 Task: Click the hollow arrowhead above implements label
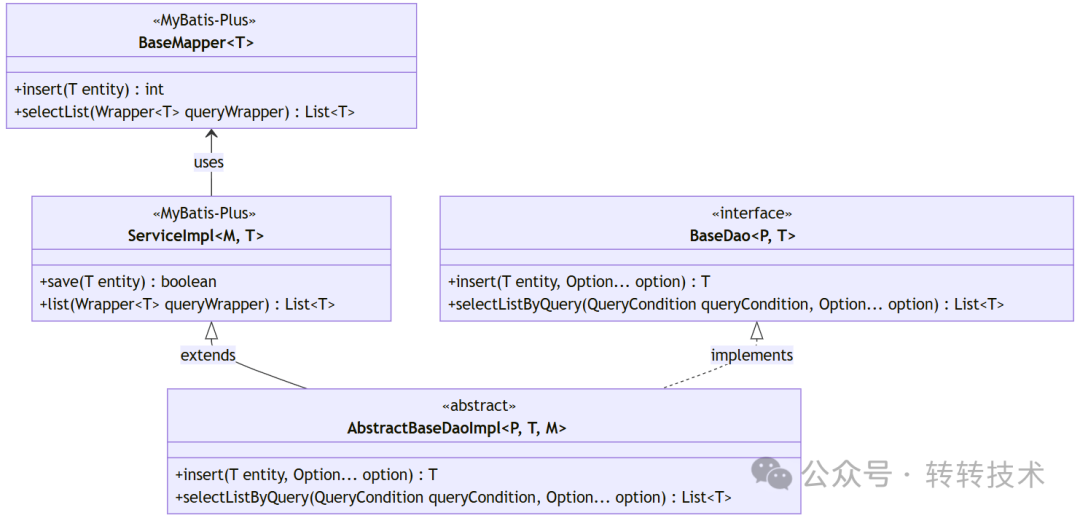point(757,331)
